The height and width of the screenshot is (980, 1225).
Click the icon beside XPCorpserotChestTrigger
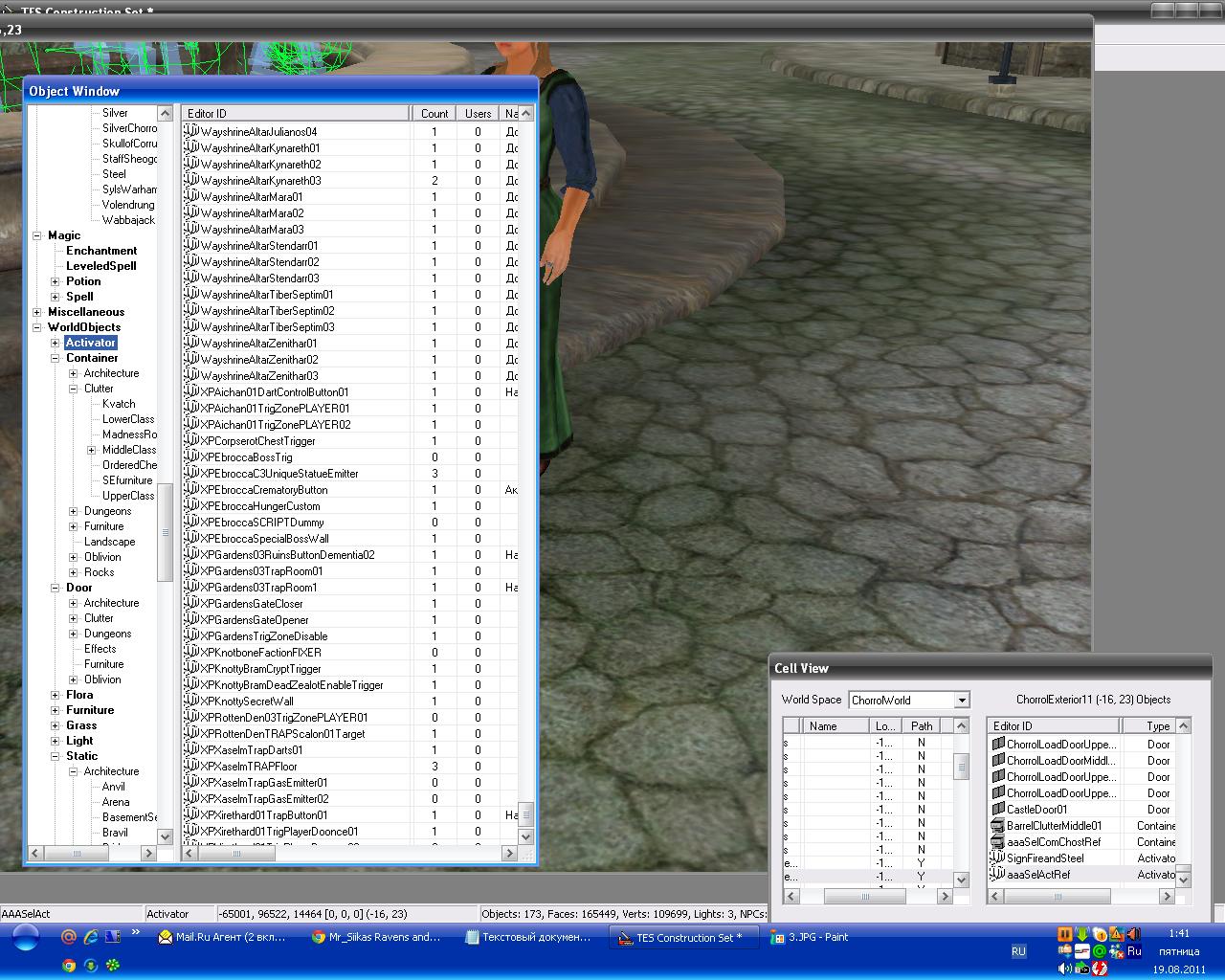coord(191,441)
